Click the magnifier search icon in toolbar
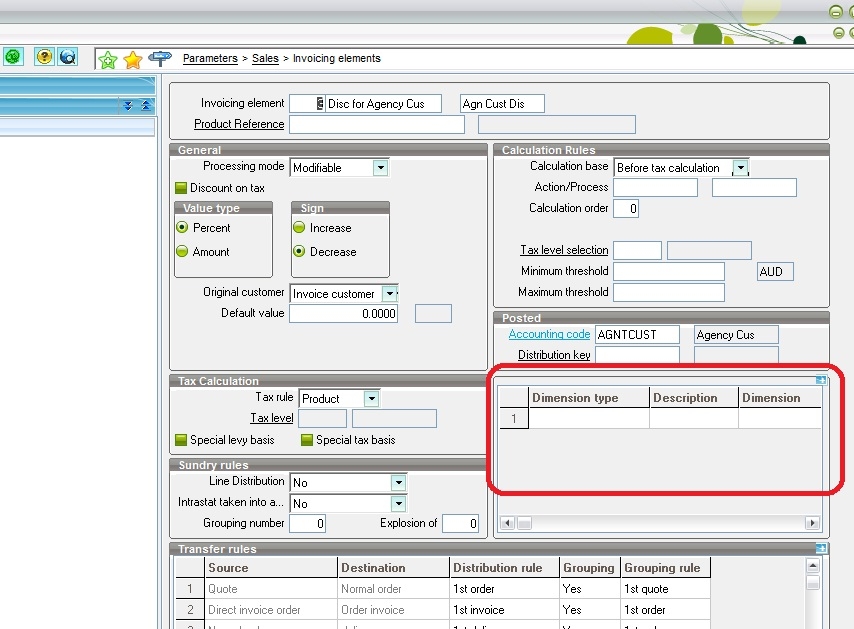This screenshot has height=629, width=854. coord(68,56)
